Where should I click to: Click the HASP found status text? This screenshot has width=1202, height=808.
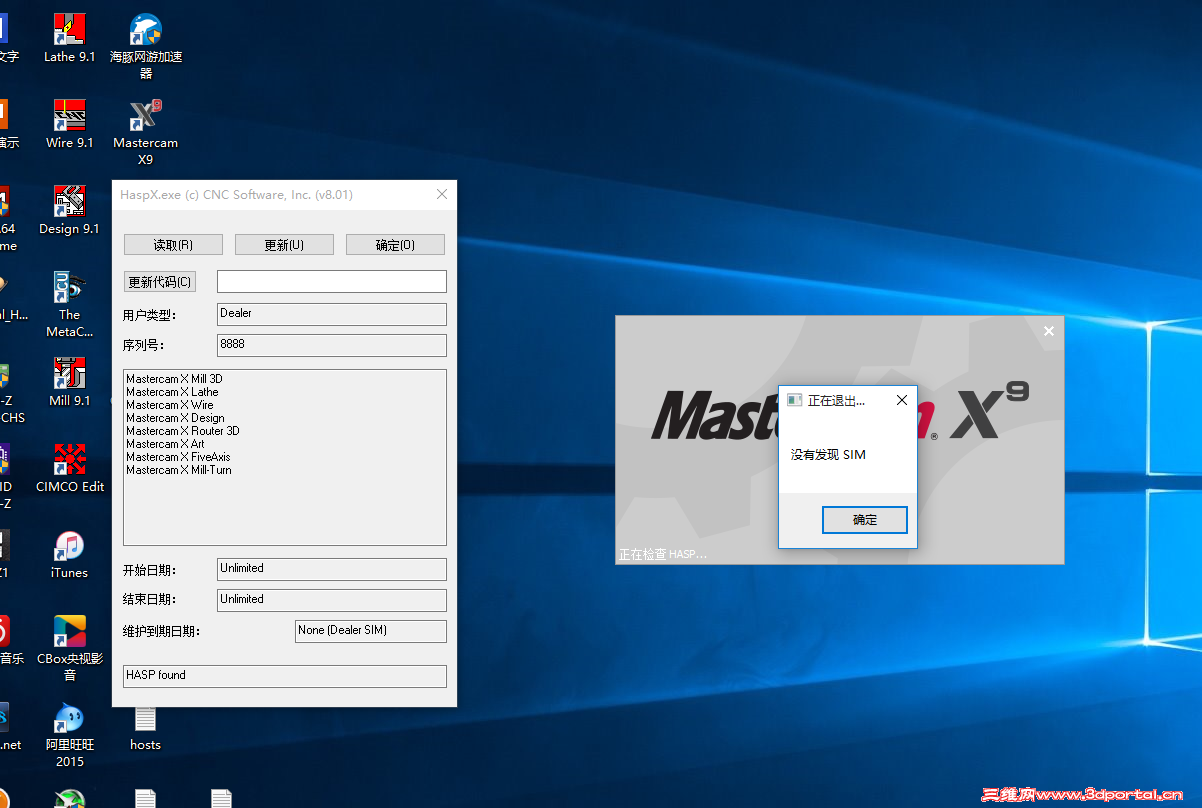(156, 675)
